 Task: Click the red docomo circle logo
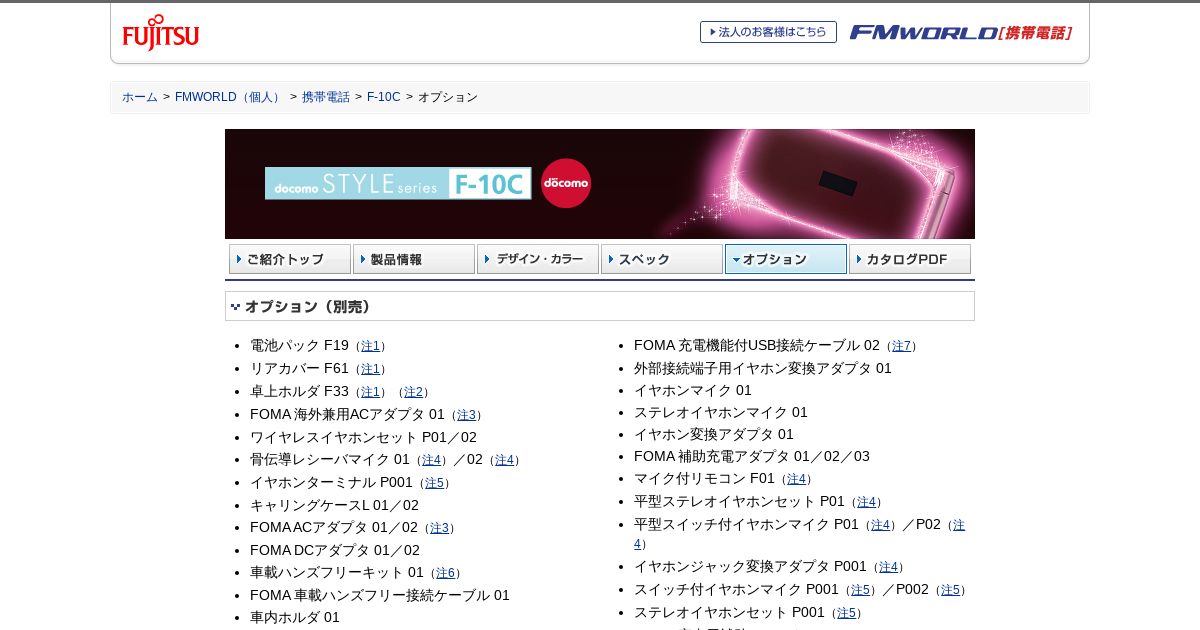pos(566,183)
